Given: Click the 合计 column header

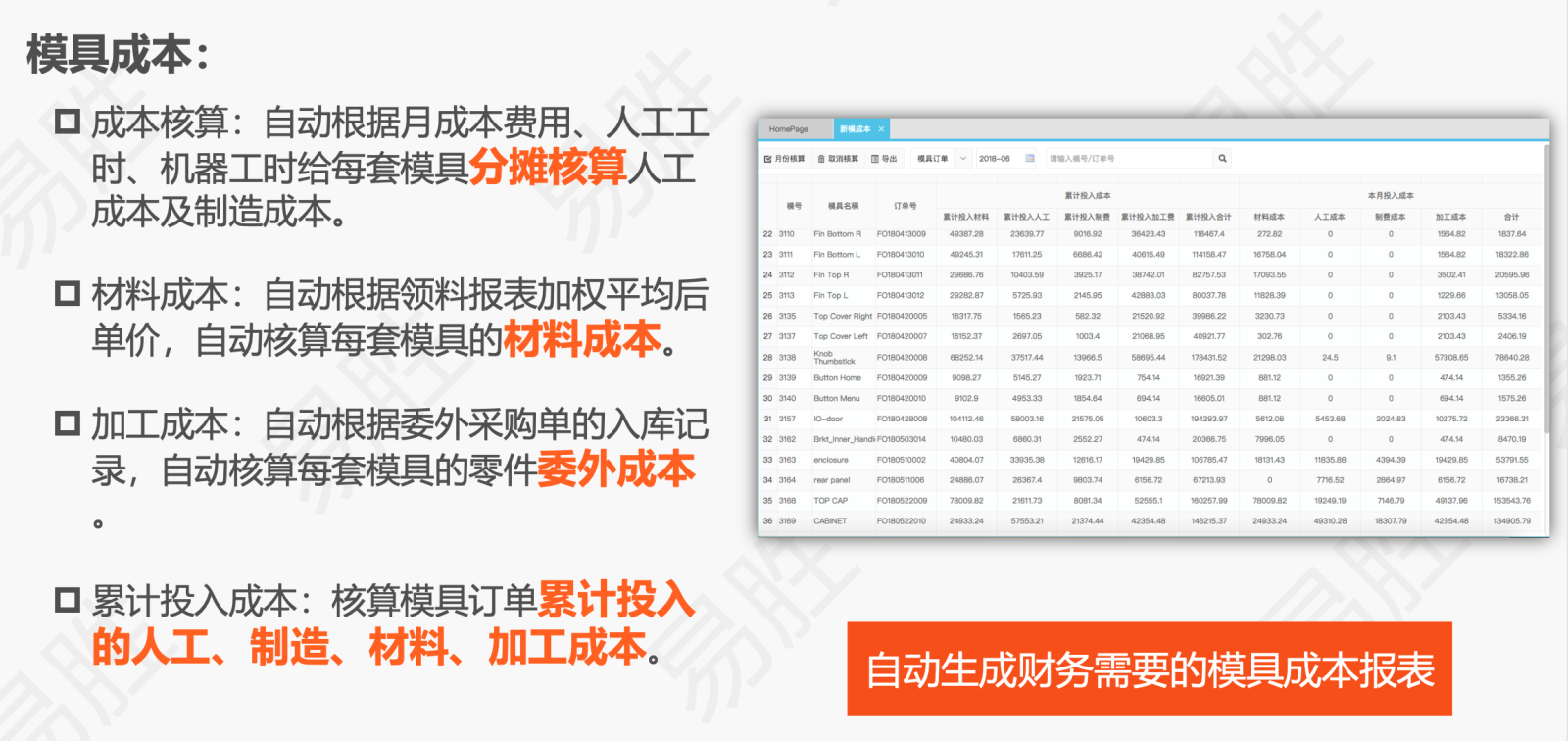Looking at the screenshot, I should click(x=1512, y=217).
